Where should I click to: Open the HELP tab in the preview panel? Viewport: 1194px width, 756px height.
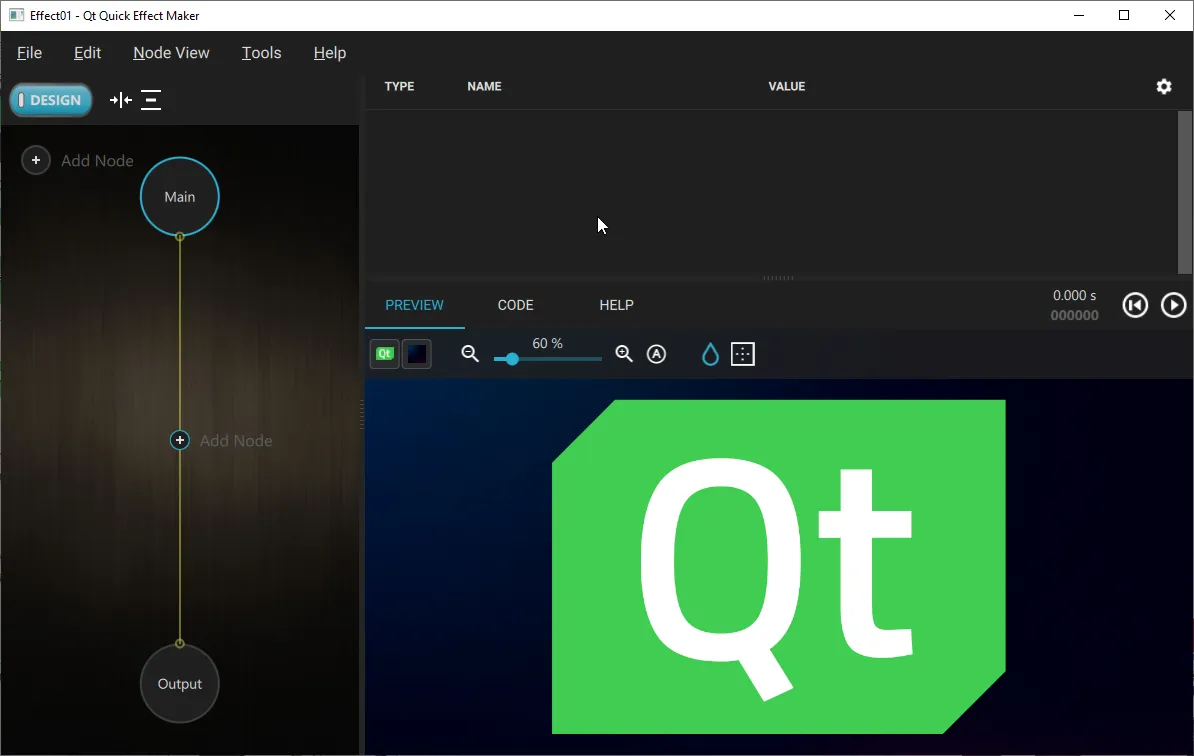[x=616, y=305]
